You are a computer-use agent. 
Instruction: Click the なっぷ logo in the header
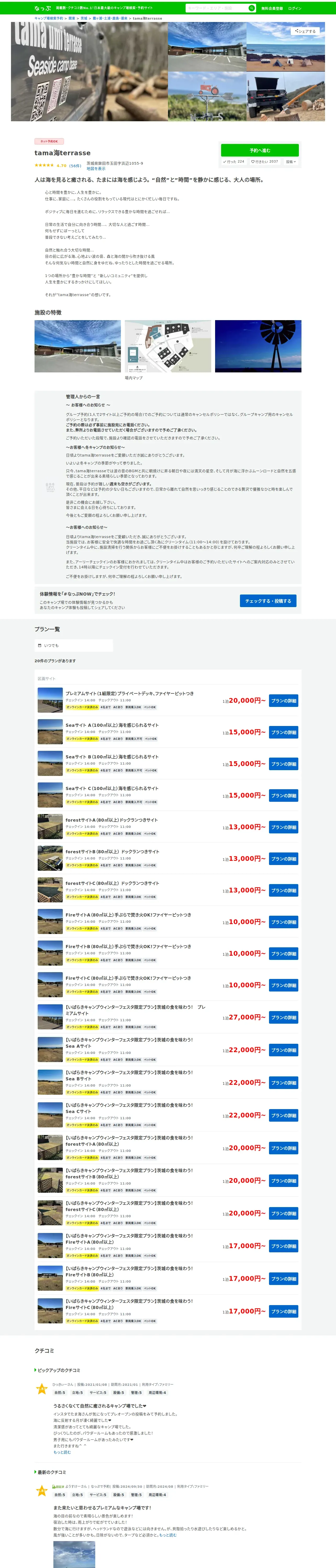(43, 9)
